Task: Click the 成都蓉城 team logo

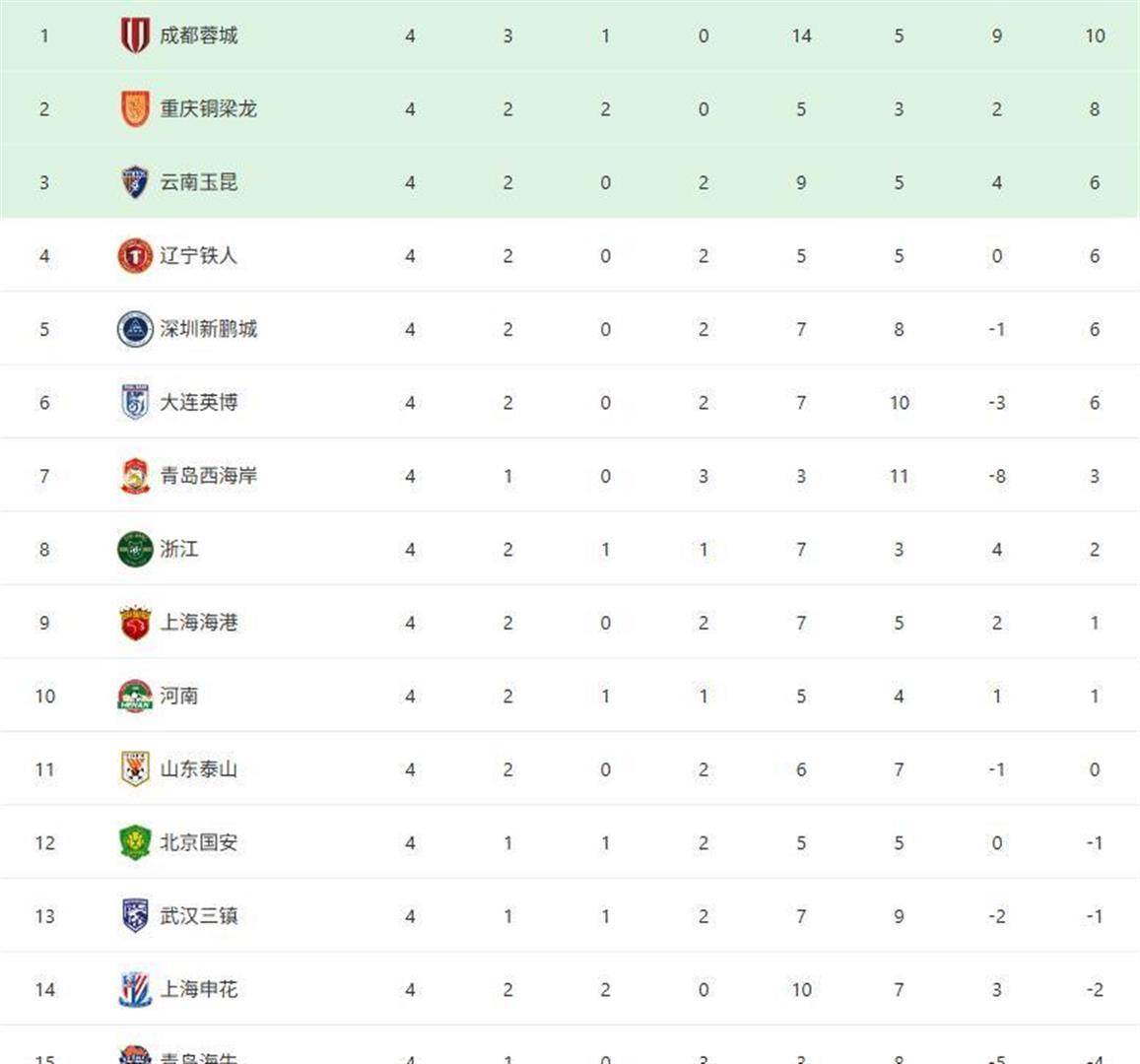Action: click(135, 36)
